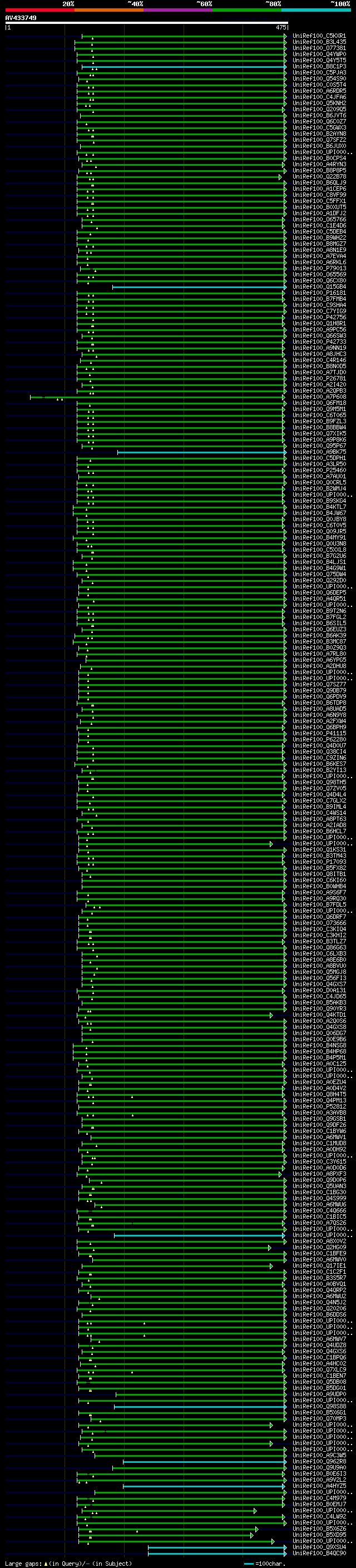Select hit label UniRef100_B4KTL7

pos(319,507)
